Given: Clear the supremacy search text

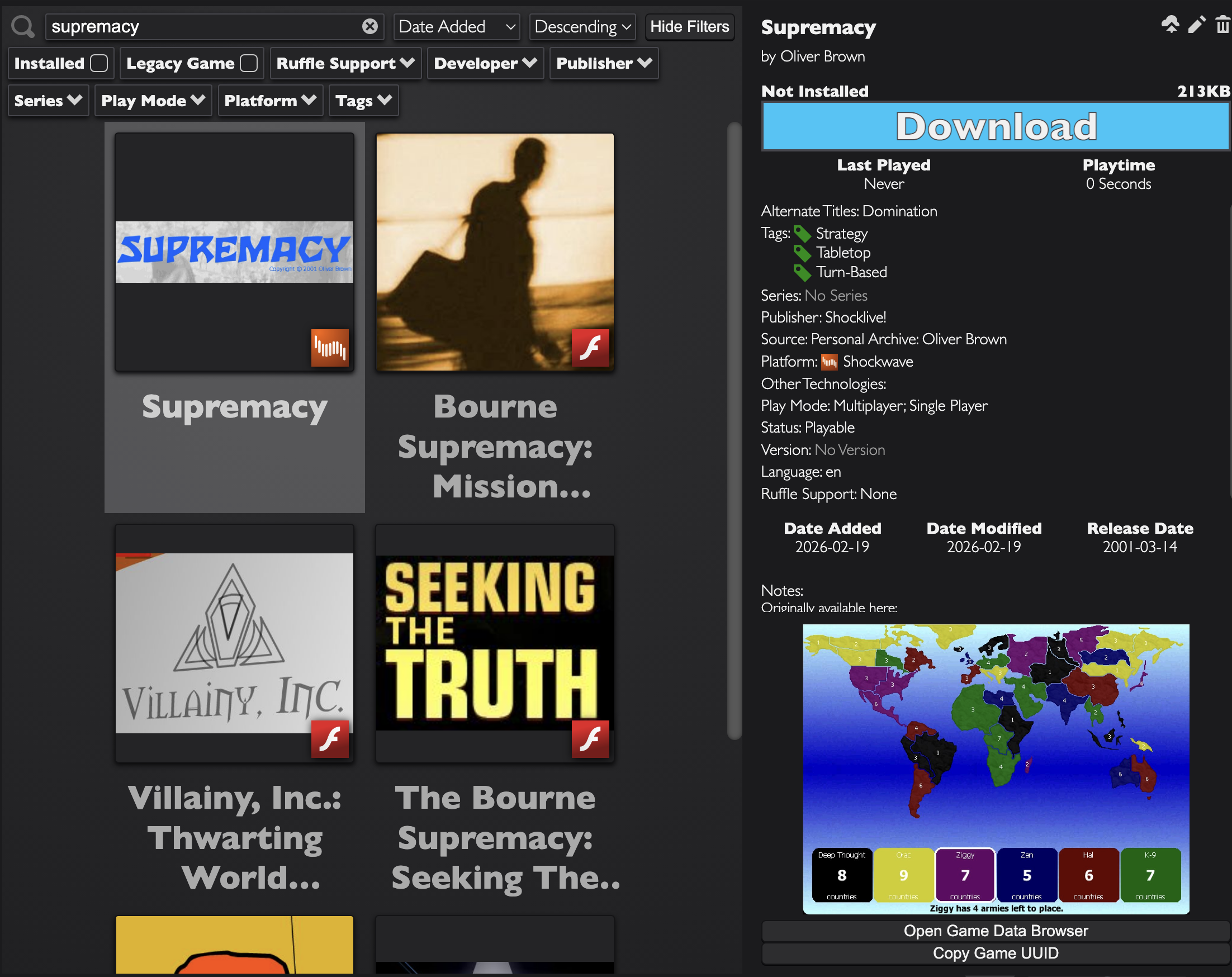Looking at the screenshot, I should click(x=369, y=26).
